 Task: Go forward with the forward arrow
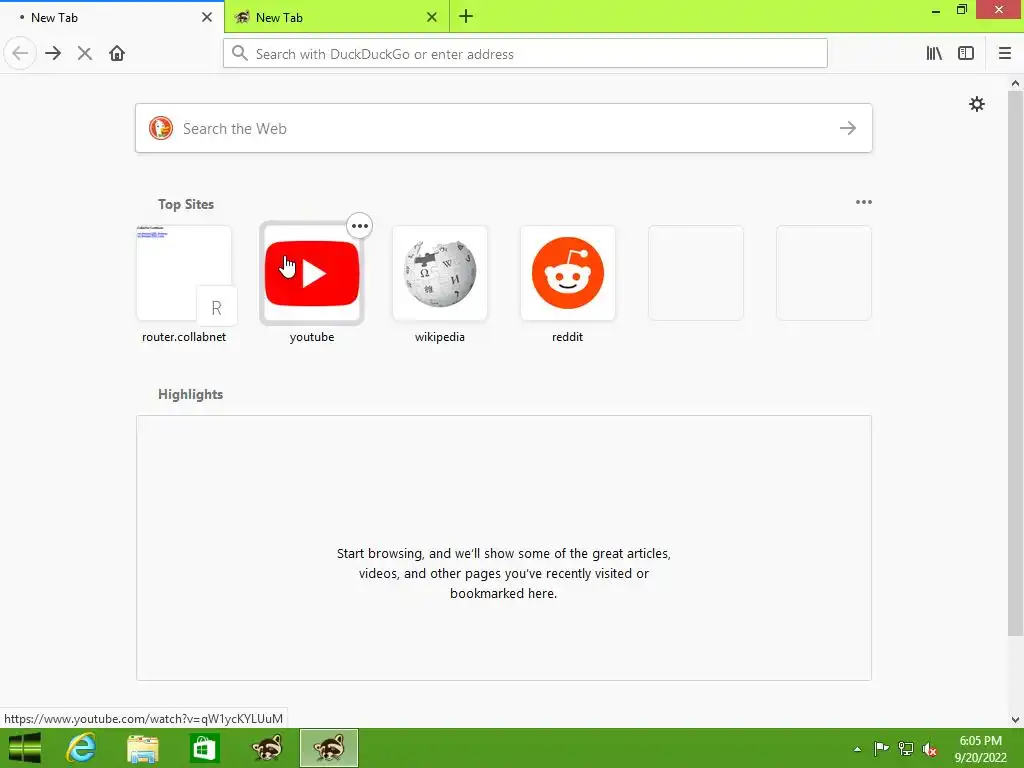(x=53, y=54)
